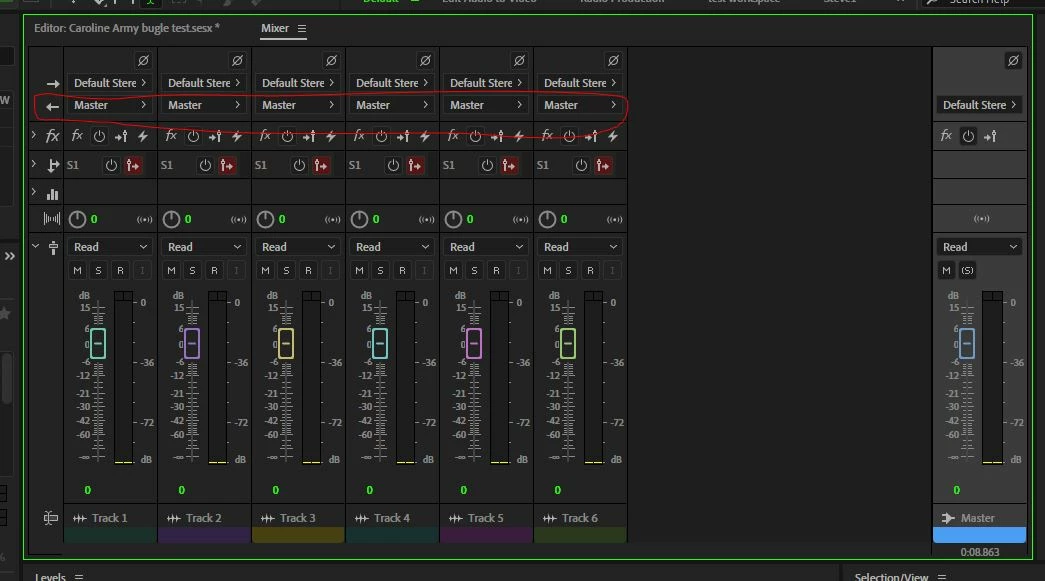Click the sends row icon
Viewport: 1045px width, 581px height.
pos(53,166)
